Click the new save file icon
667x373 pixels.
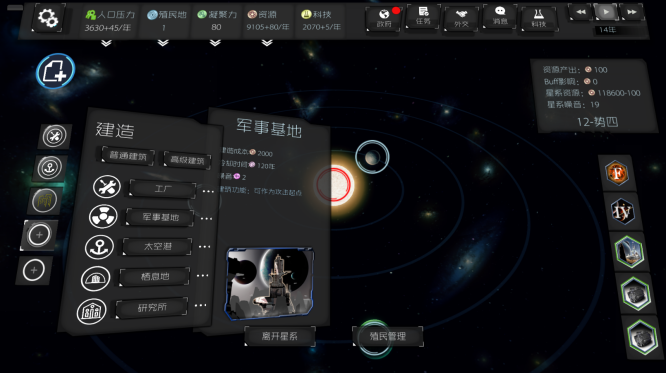tap(55, 71)
